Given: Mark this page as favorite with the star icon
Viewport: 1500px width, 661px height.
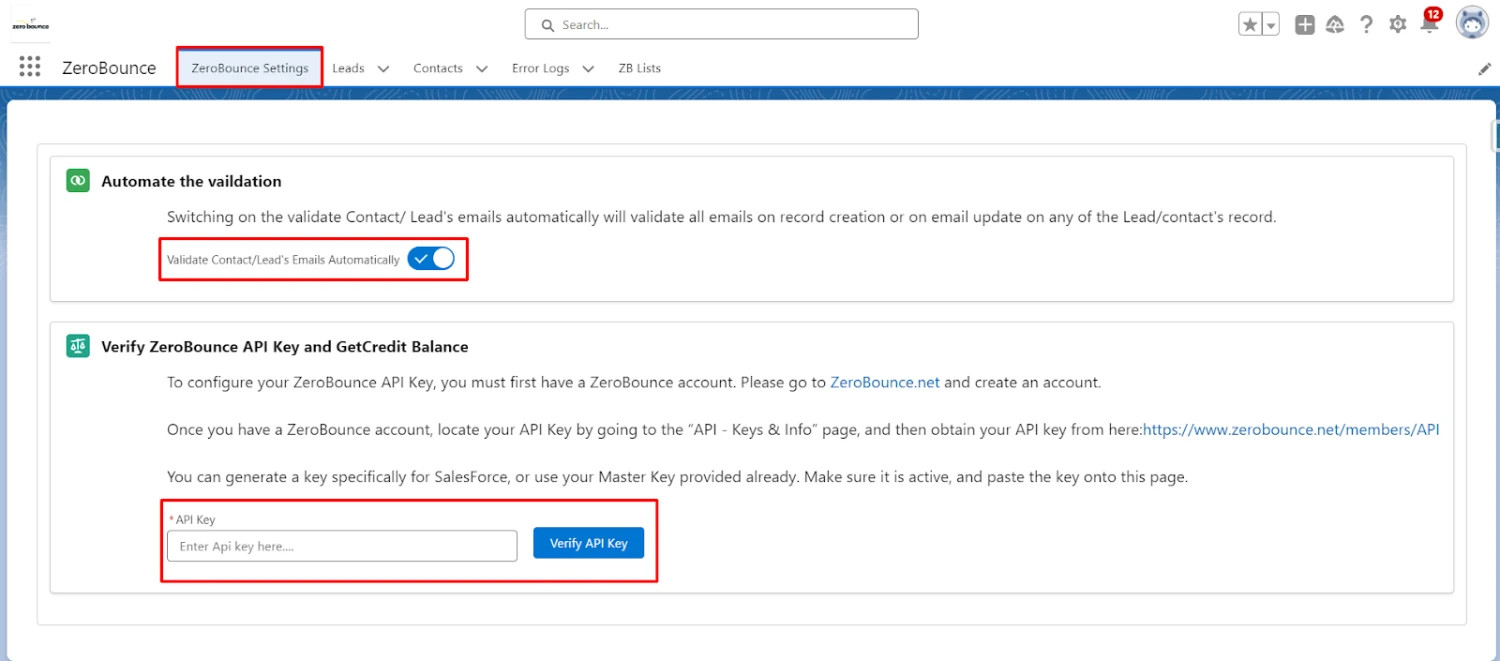Looking at the screenshot, I should coord(1250,24).
